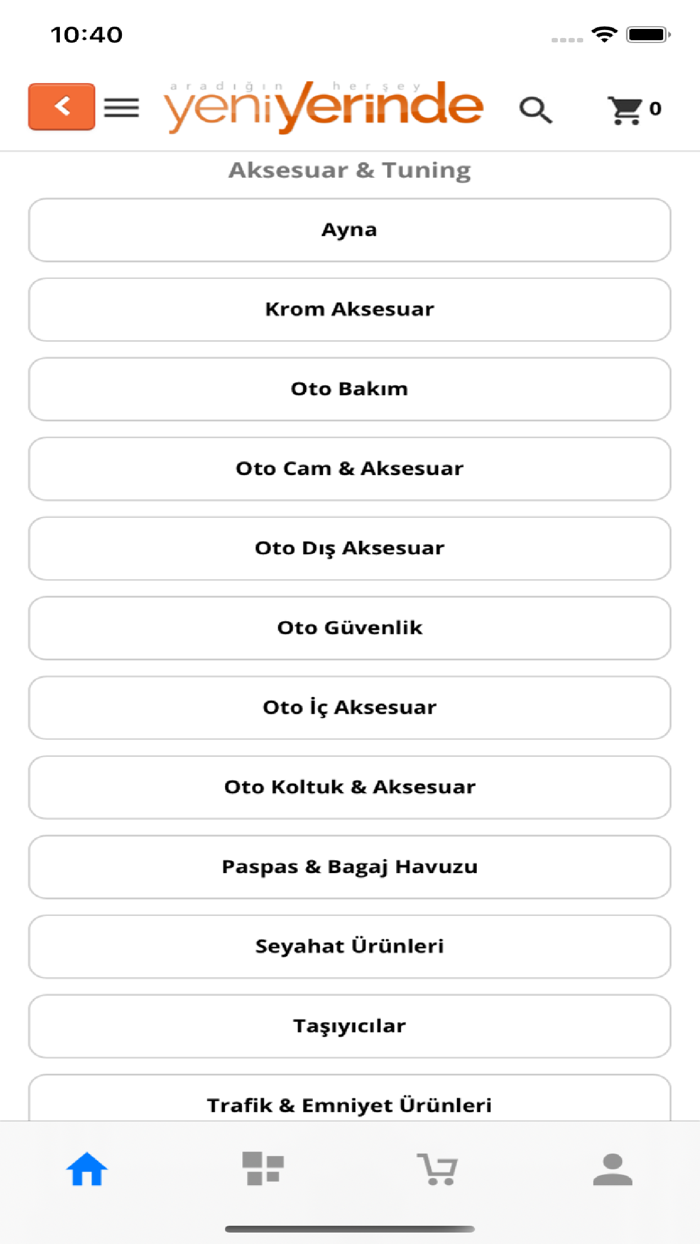Open the Taşıyıcılar category
700x1244 pixels.
click(349, 1025)
